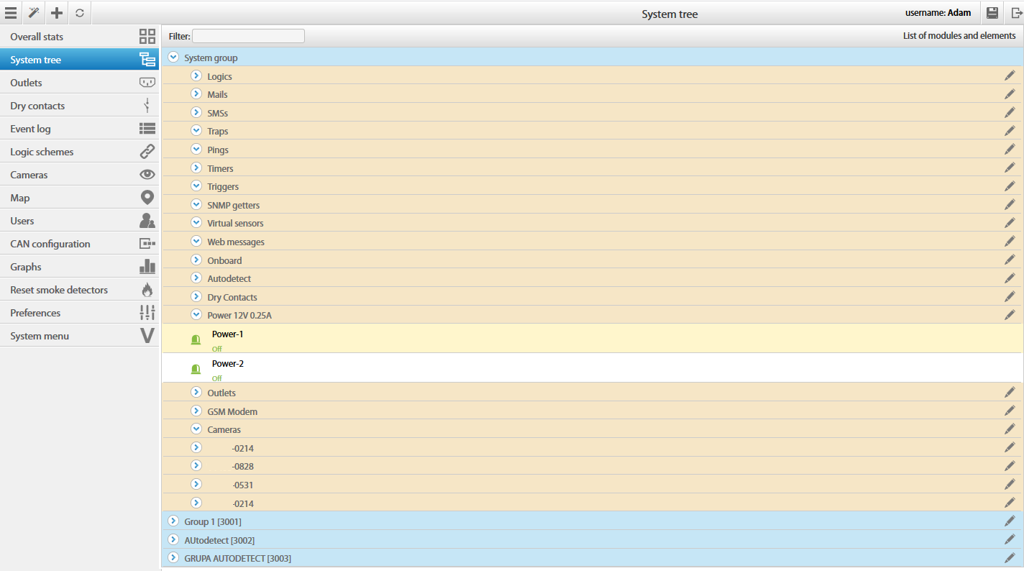Click the logout icon beside save

point(1016,12)
